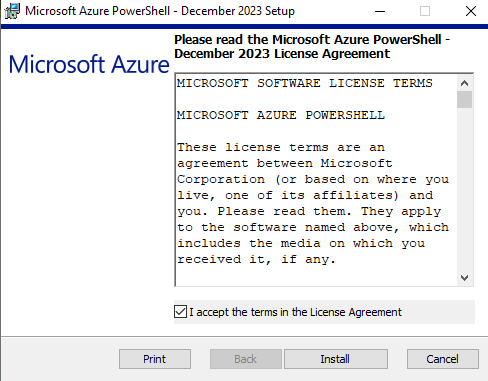
Task: Minimize the Azure PowerShell Setup window
Action: click(380, 11)
